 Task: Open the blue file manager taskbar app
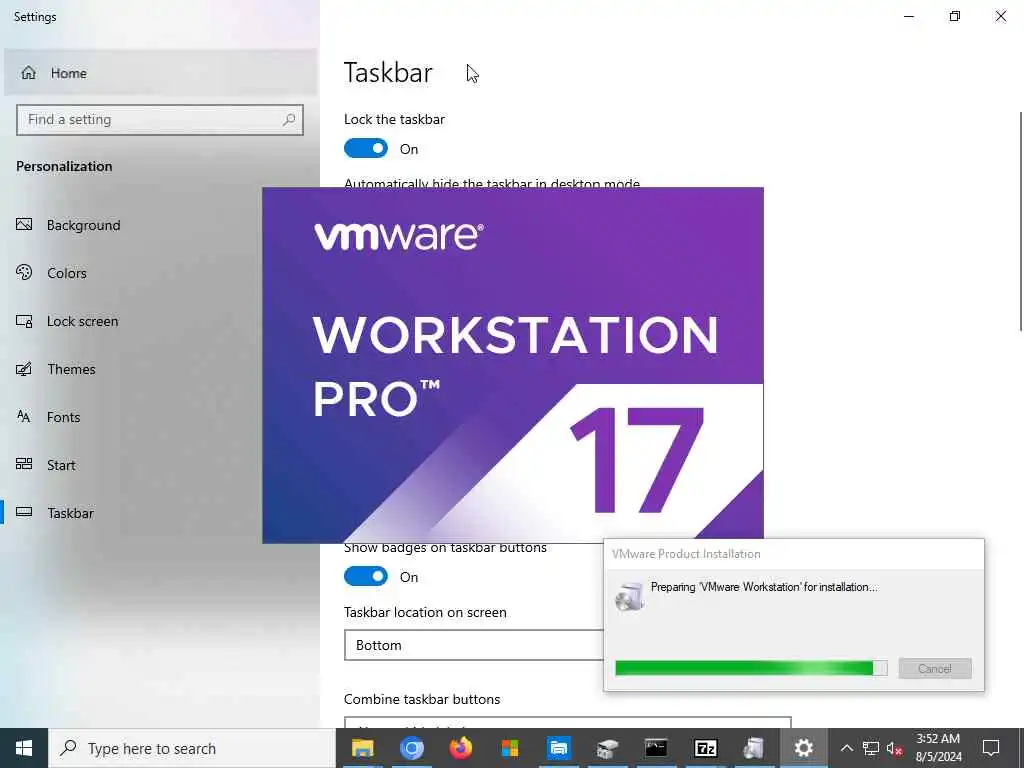tap(558, 748)
